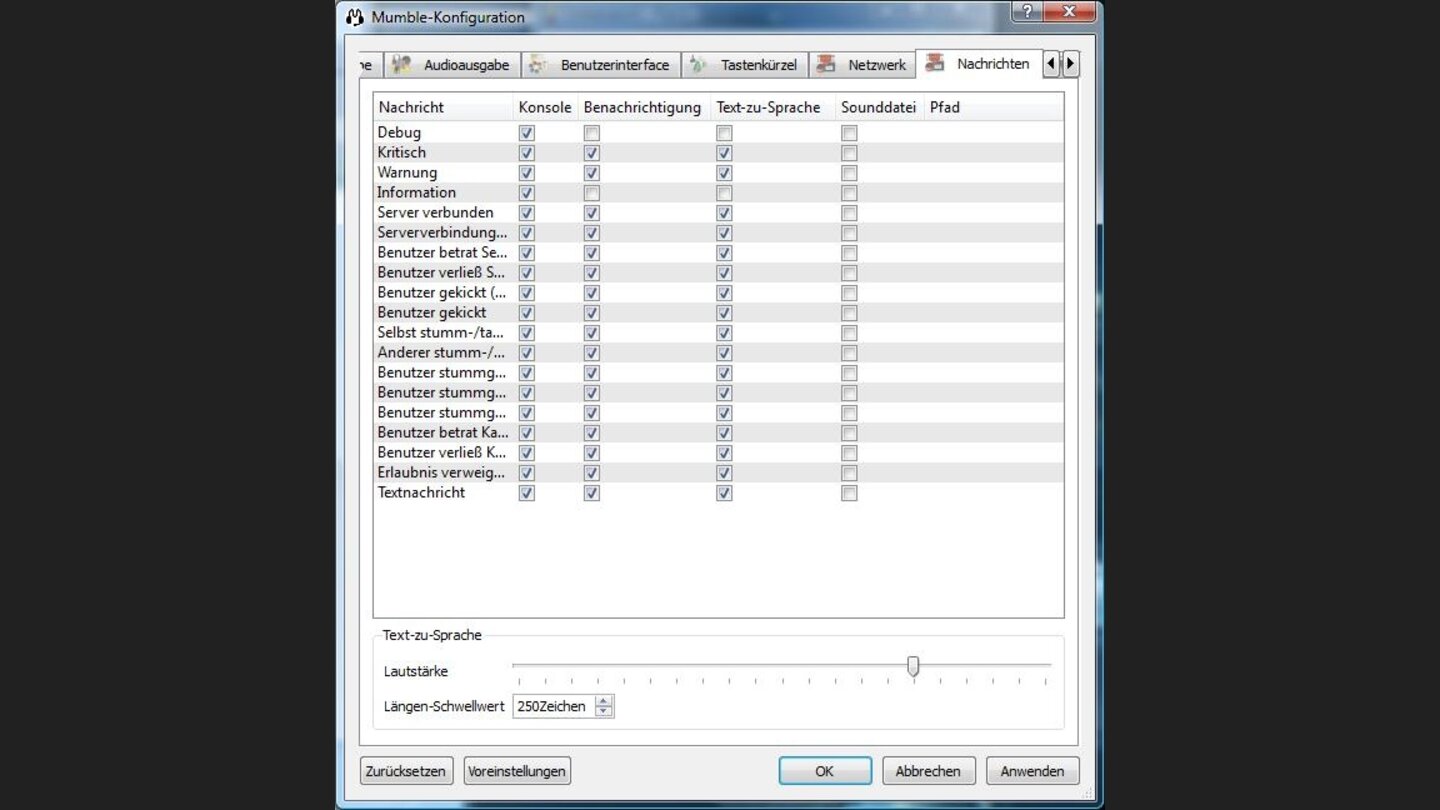1440x810 pixels.
Task: Select the Server verbunden row
Action: (718, 213)
